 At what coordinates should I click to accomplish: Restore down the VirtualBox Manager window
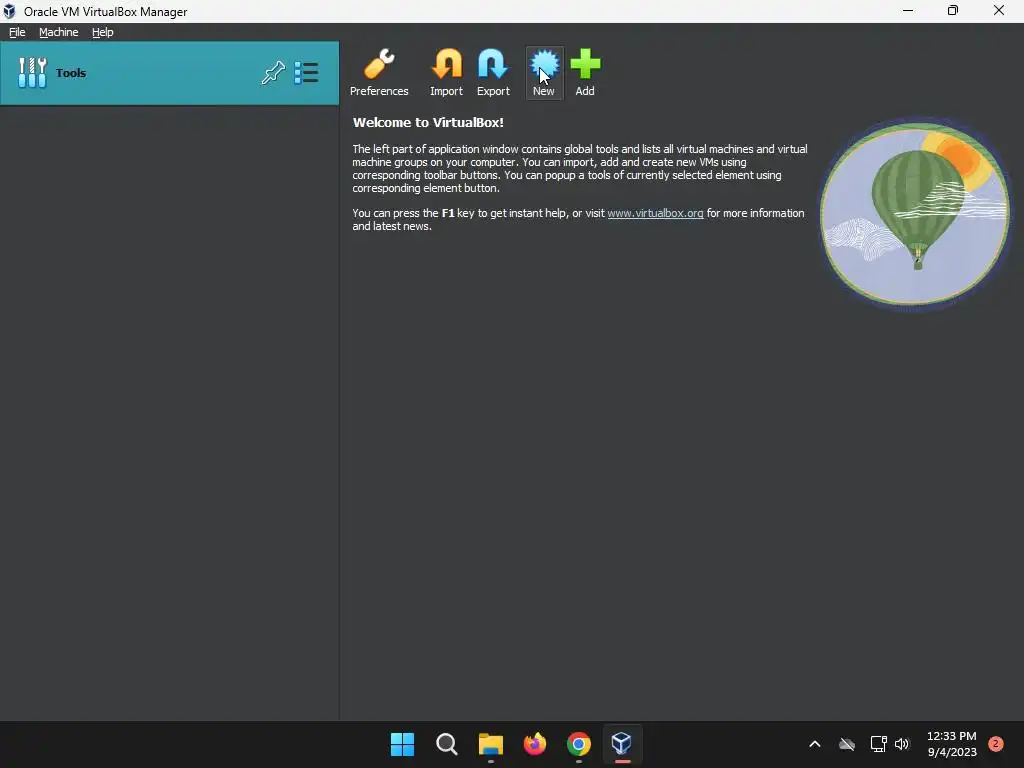(x=953, y=10)
